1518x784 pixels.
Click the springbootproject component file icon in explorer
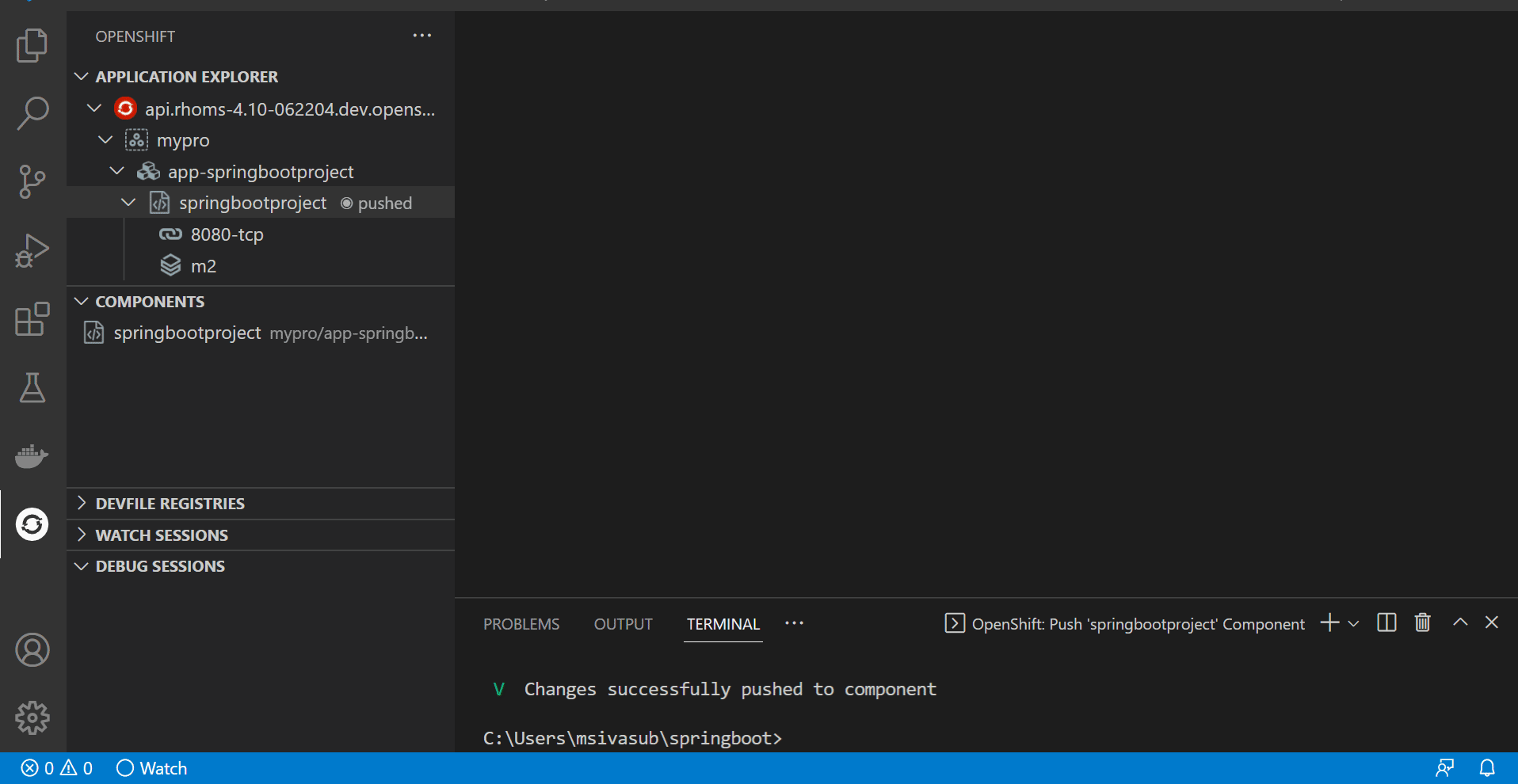click(x=159, y=203)
